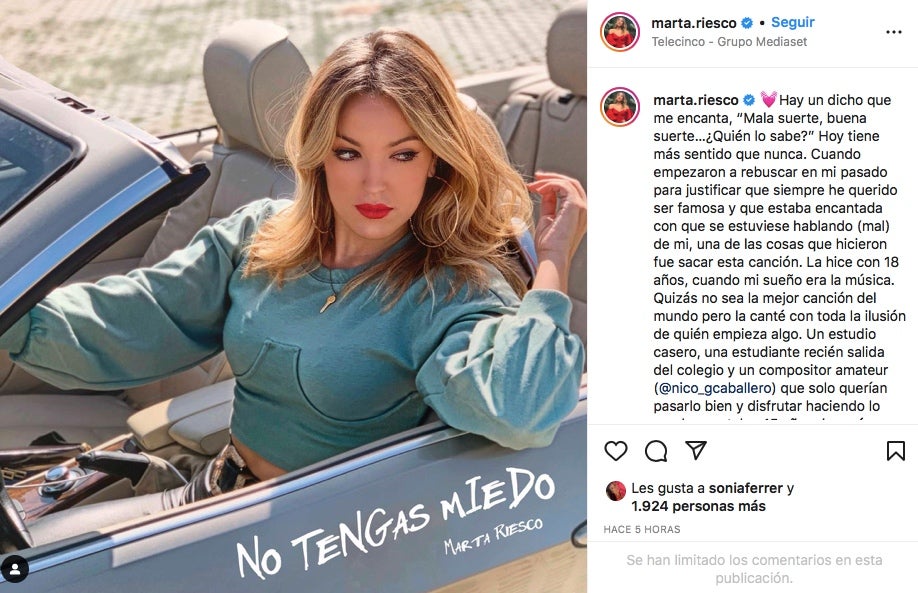
Task: Open marta.riesco username in caption
Action: click(696, 100)
